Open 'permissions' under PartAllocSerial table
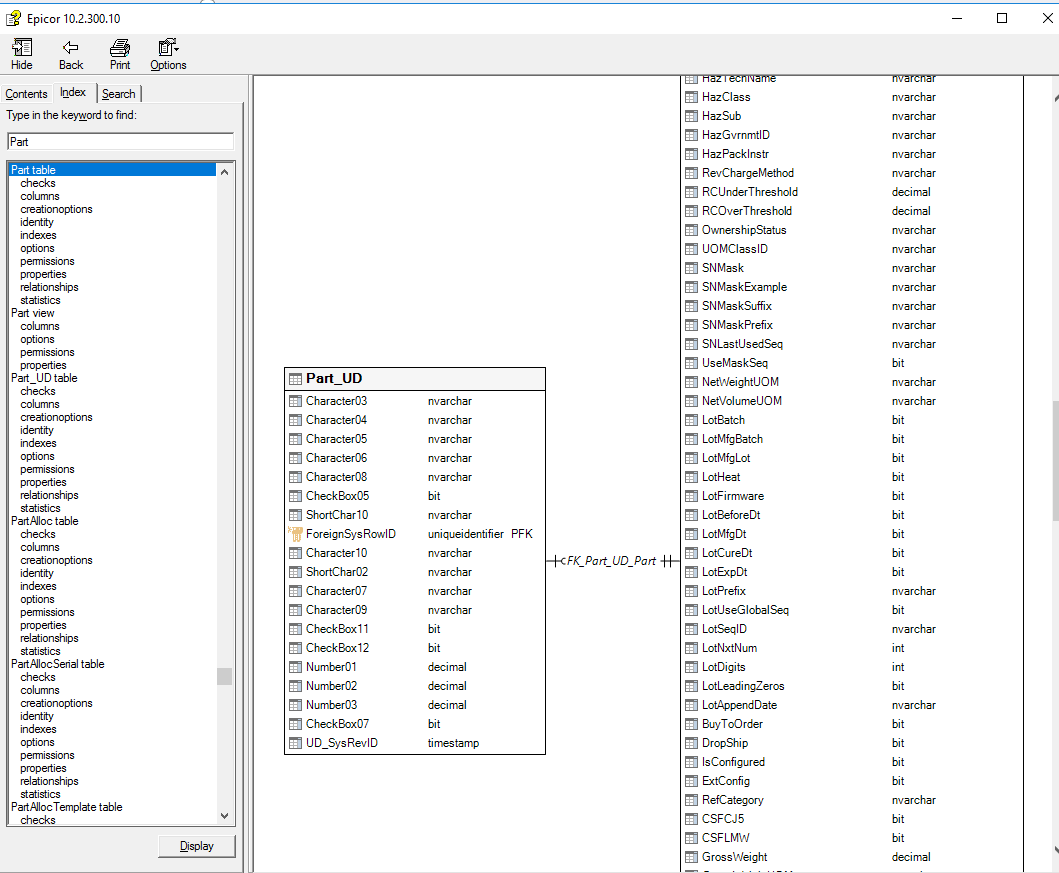 pos(47,756)
